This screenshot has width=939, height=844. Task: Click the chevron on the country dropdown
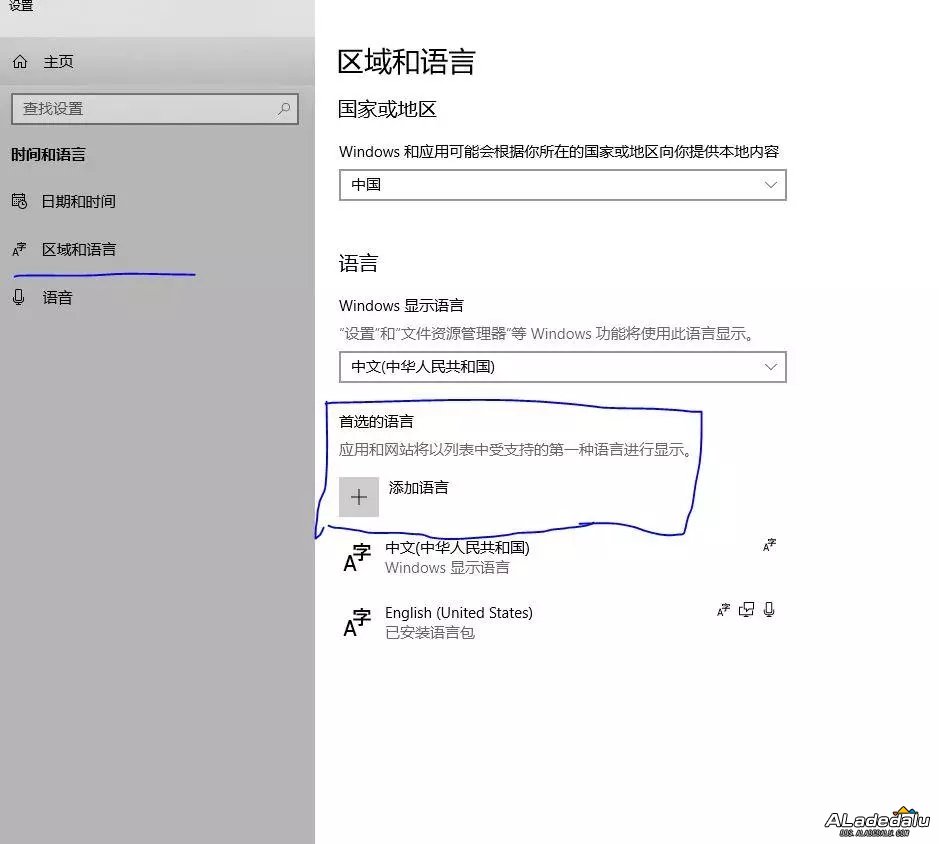770,185
